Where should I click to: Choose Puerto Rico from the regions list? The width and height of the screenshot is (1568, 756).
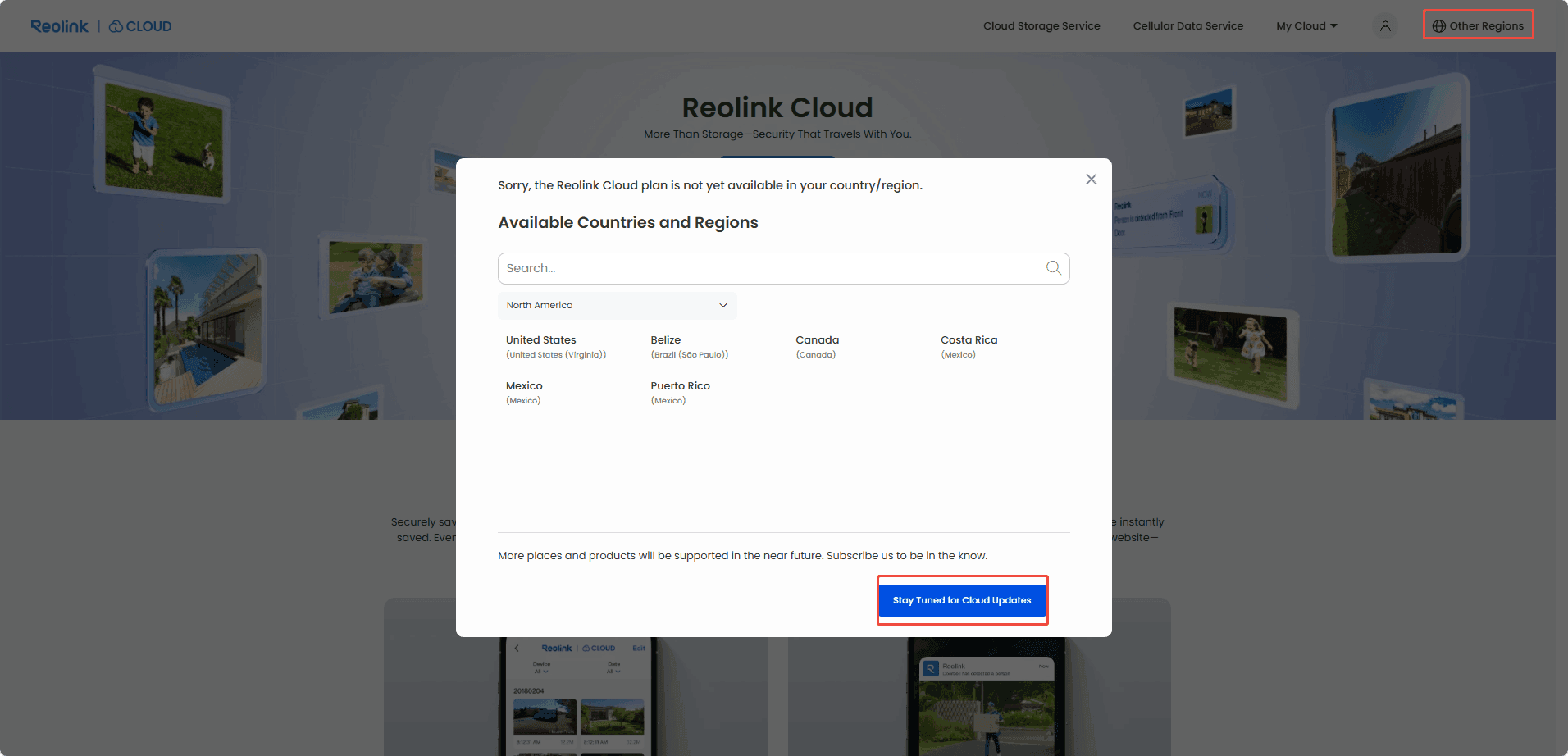click(x=681, y=385)
